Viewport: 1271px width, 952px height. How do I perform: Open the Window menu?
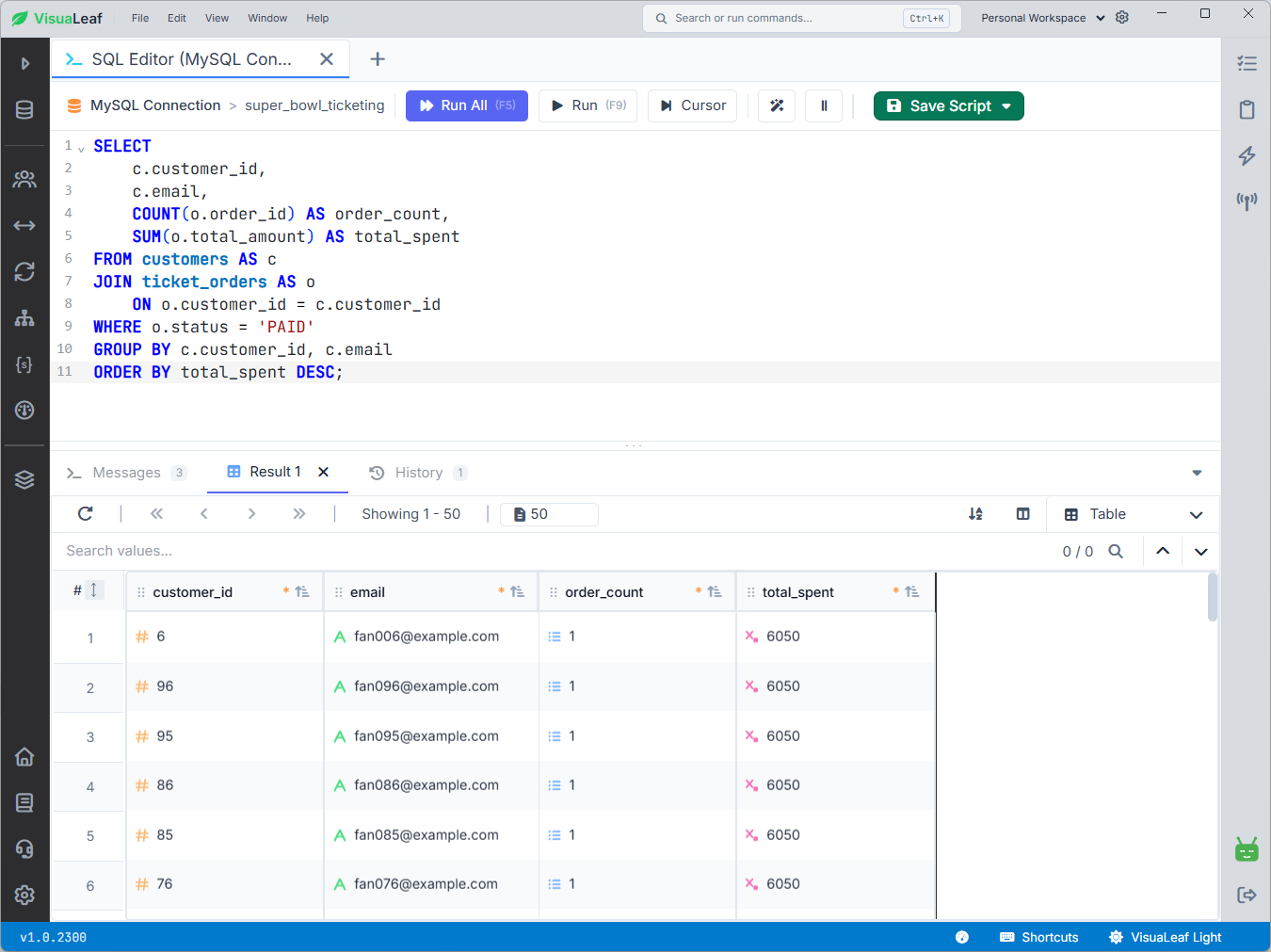tap(267, 18)
